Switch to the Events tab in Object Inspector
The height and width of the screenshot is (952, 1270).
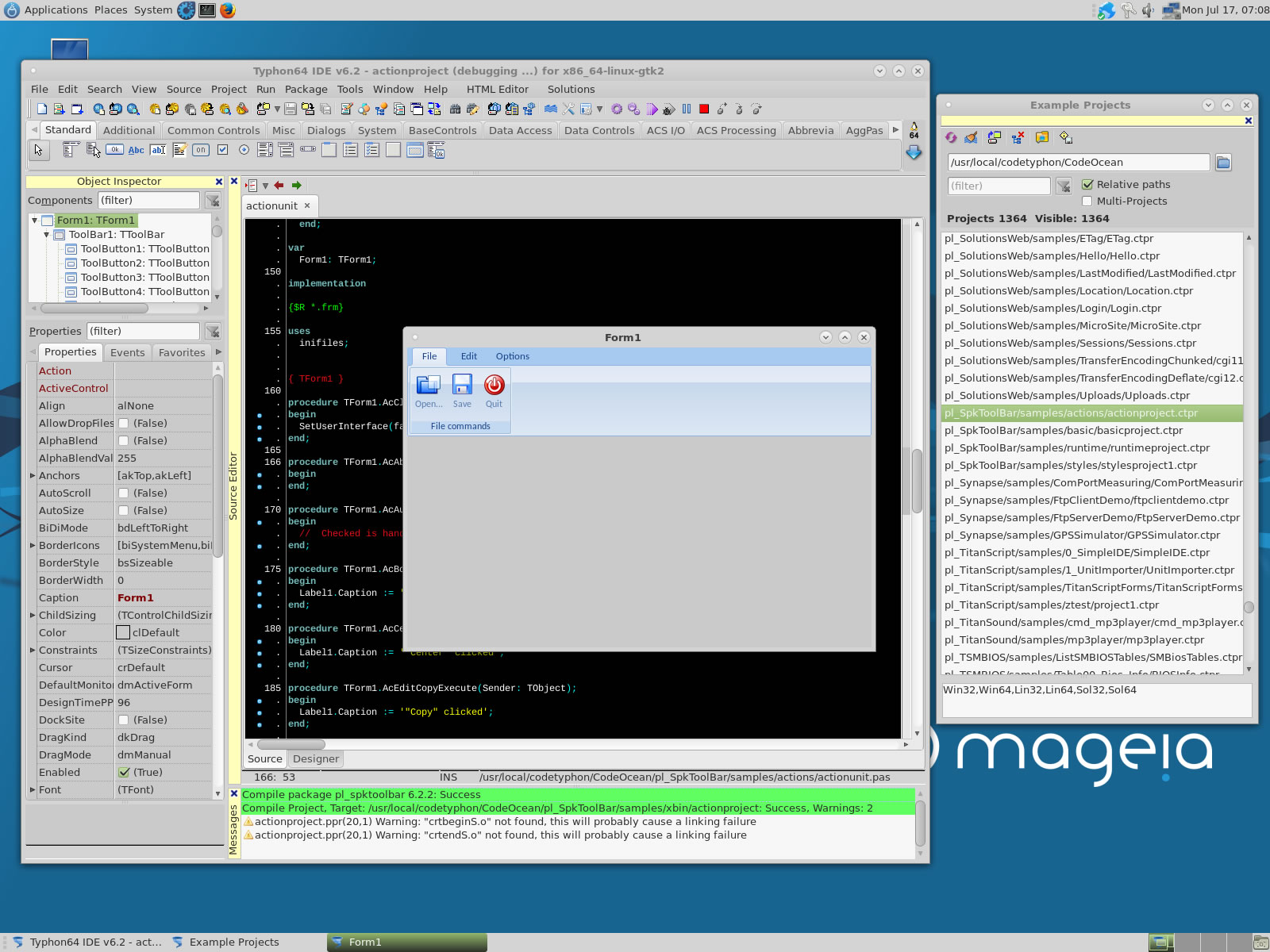coord(128,353)
